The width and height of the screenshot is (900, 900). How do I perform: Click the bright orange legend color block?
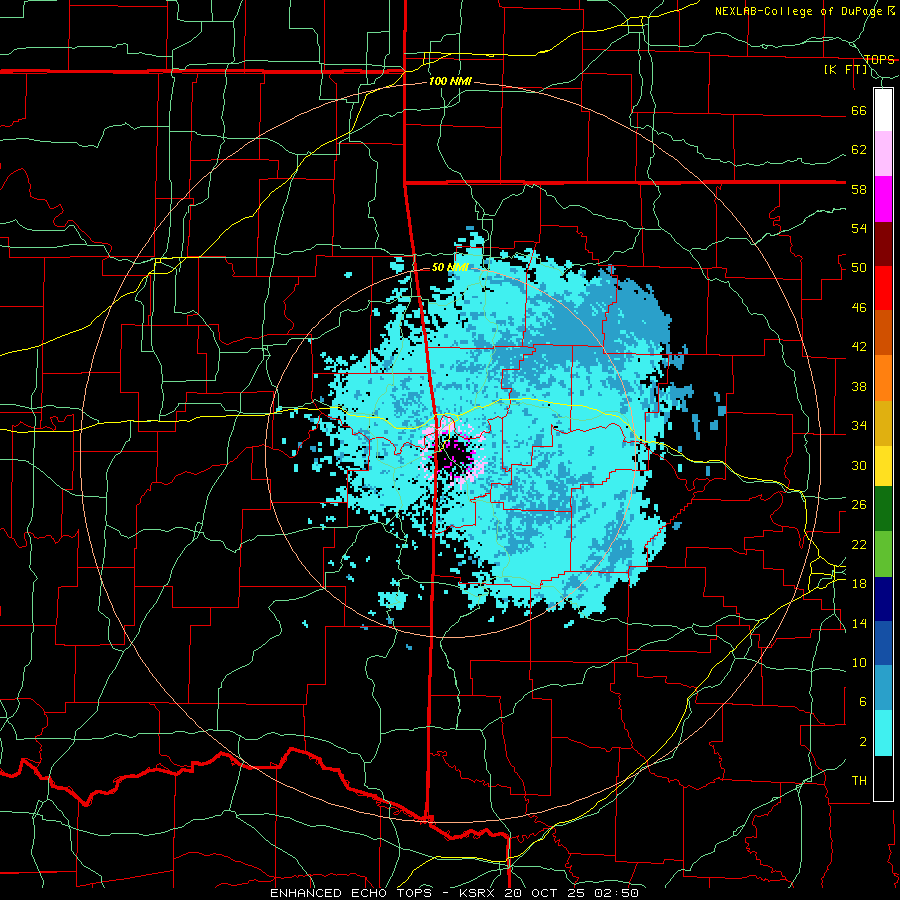[883, 378]
